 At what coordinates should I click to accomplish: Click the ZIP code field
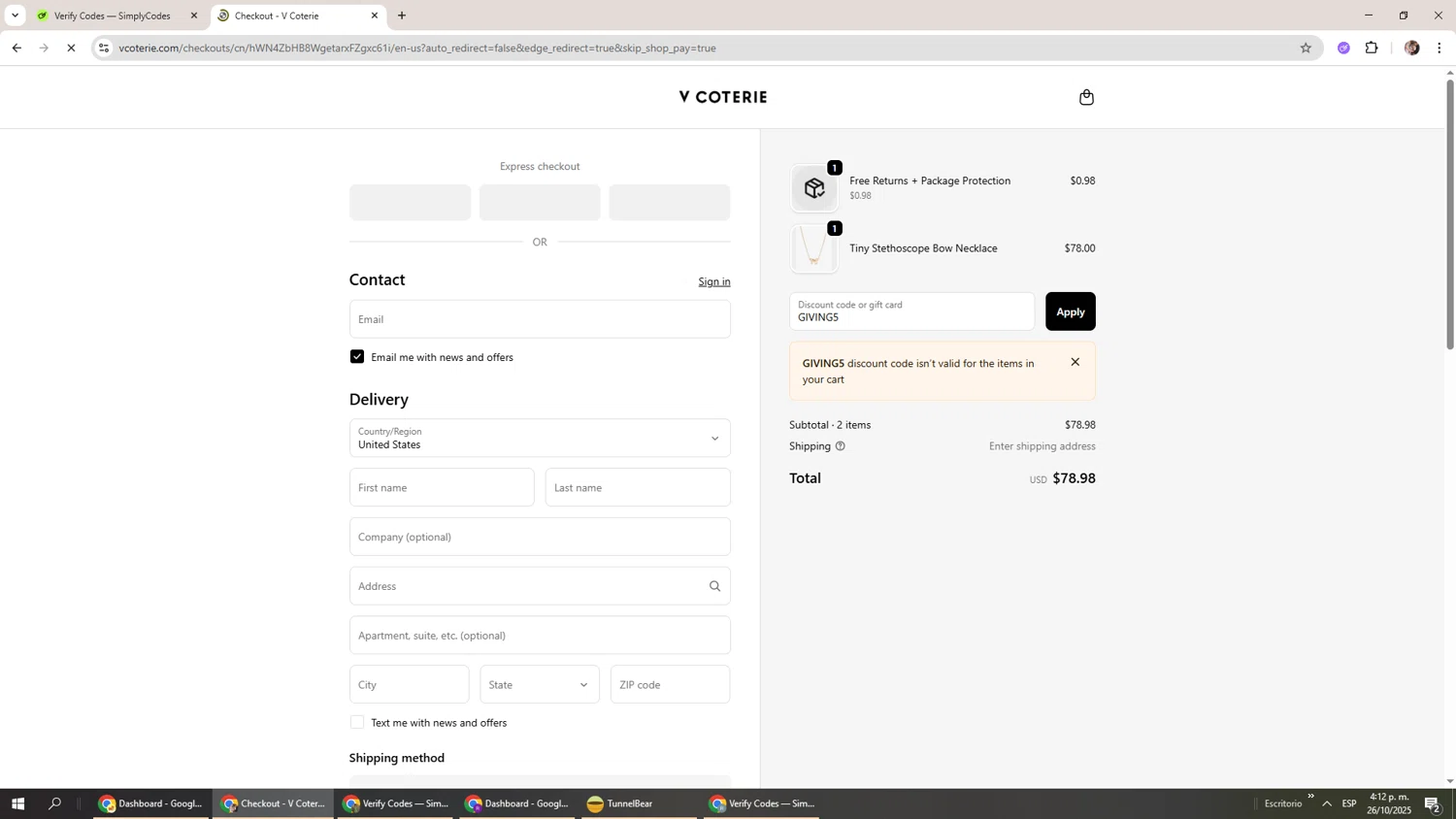[670, 685]
